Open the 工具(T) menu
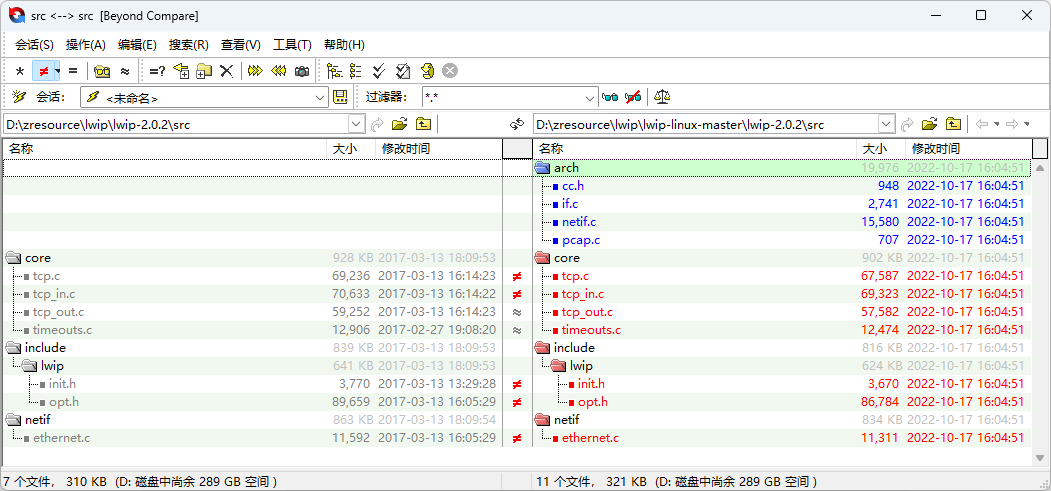The width and height of the screenshot is (1051, 491). tap(292, 45)
